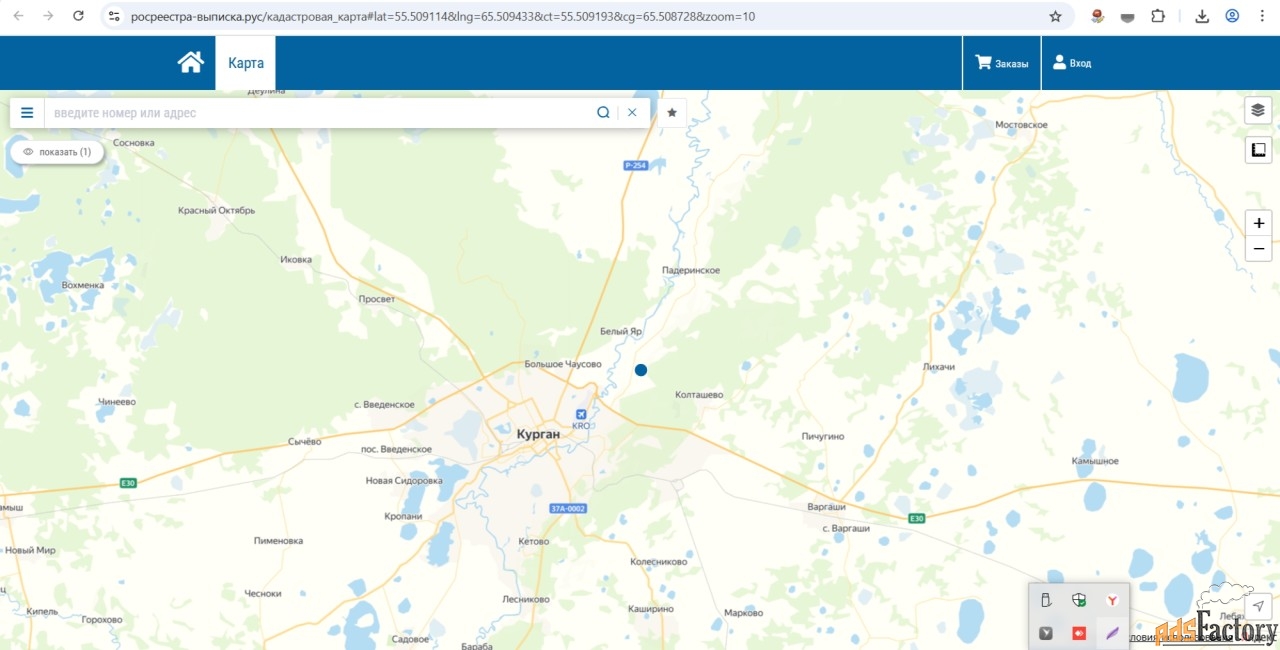Open the purple feather tray icon
The height and width of the screenshot is (650, 1280).
click(1112, 633)
